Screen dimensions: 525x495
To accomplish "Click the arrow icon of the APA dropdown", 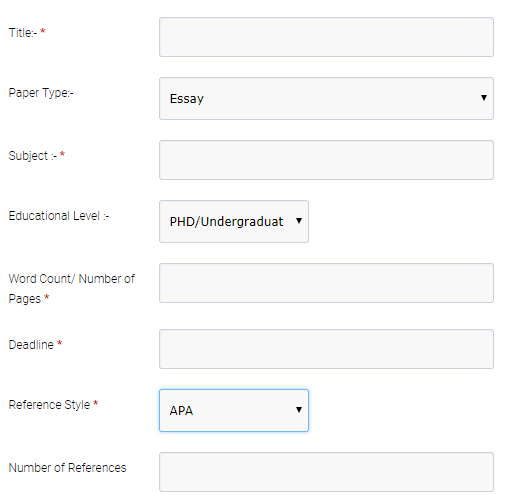I will click(299, 409).
